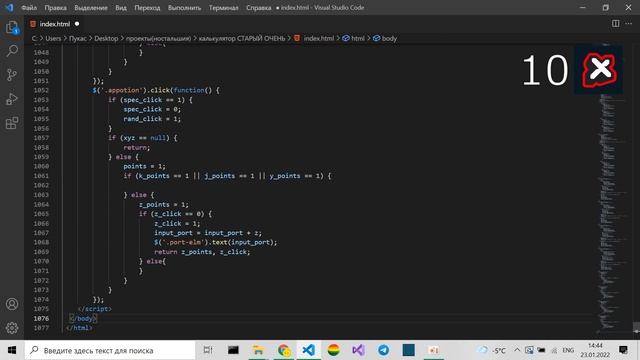
Task: Open the Переход menu
Action: point(147,8)
